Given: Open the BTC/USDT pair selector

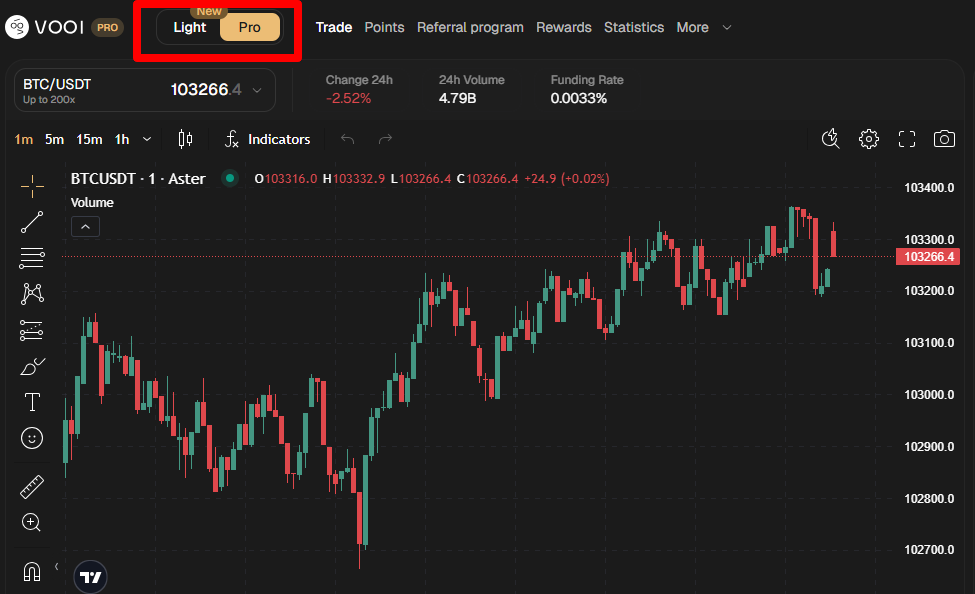Looking at the screenshot, I should click(145, 90).
